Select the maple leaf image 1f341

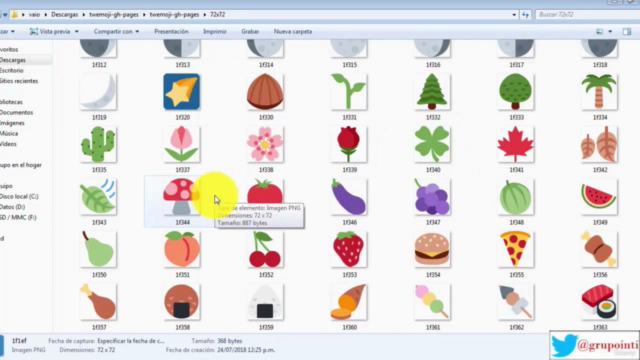516,144
